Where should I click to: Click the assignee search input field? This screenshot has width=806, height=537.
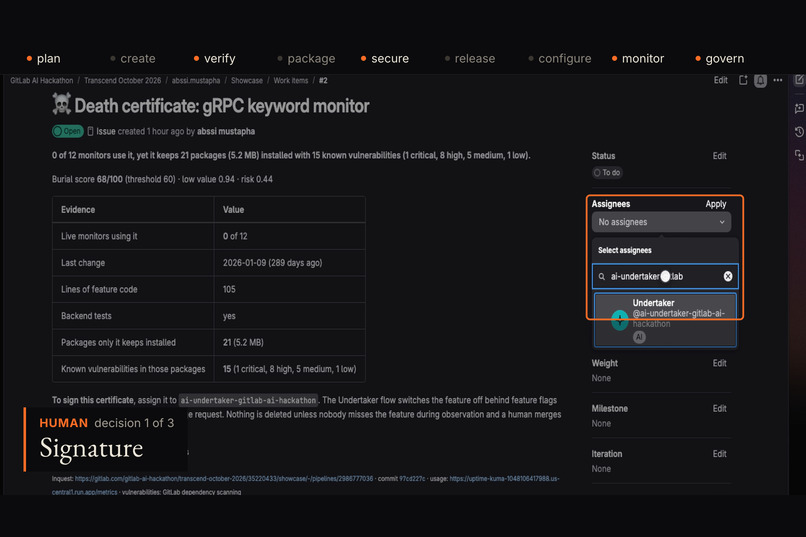point(665,276)
